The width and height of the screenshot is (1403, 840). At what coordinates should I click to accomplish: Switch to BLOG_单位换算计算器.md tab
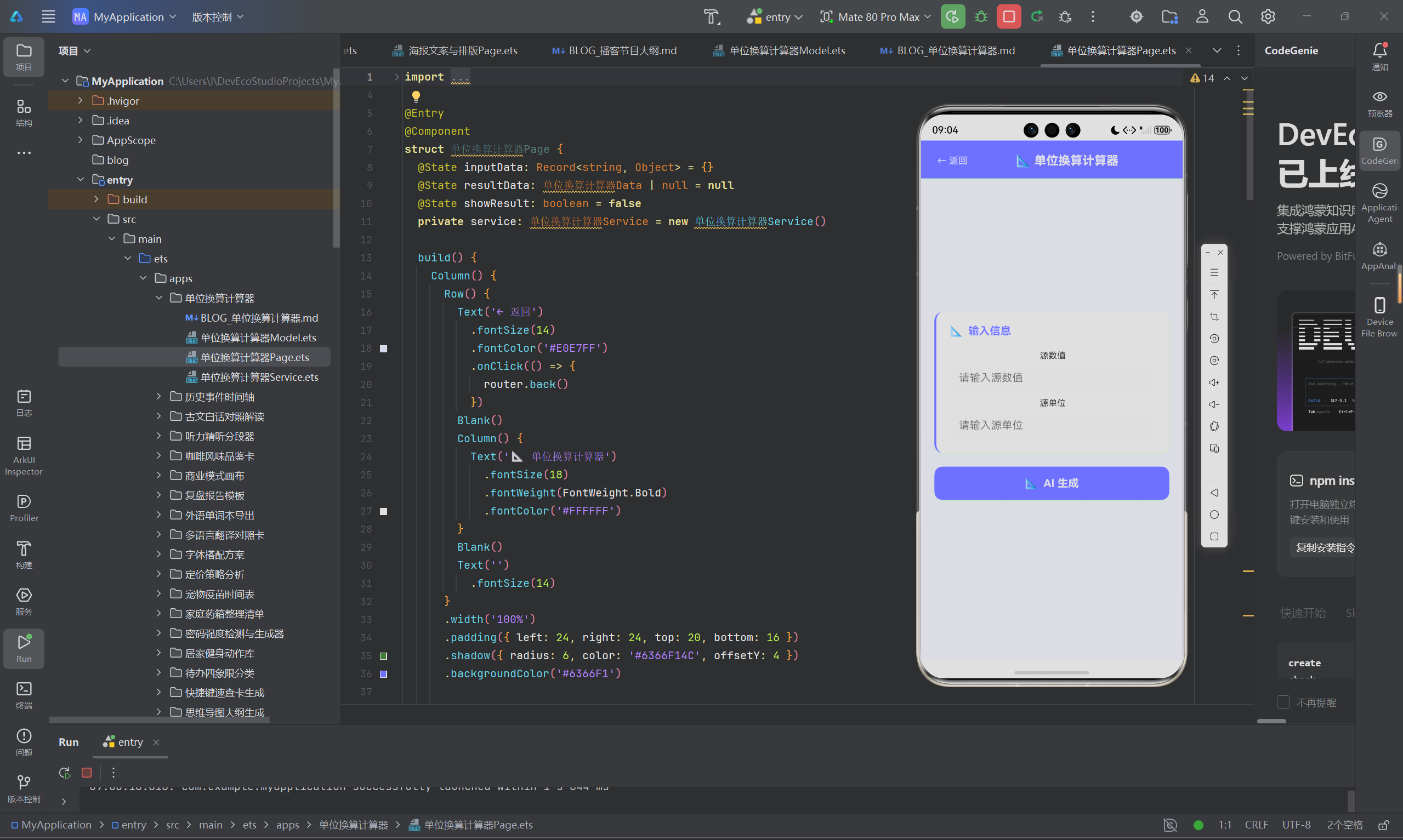[x=947, y=50]
